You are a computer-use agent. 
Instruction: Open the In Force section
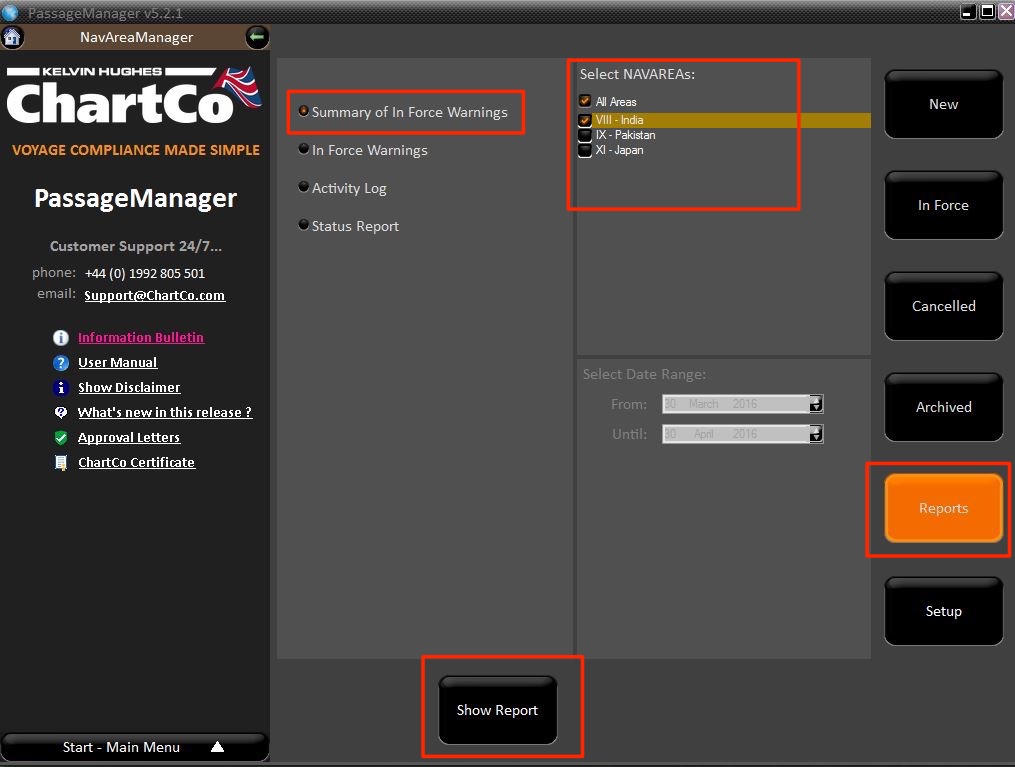click(943, 205)
